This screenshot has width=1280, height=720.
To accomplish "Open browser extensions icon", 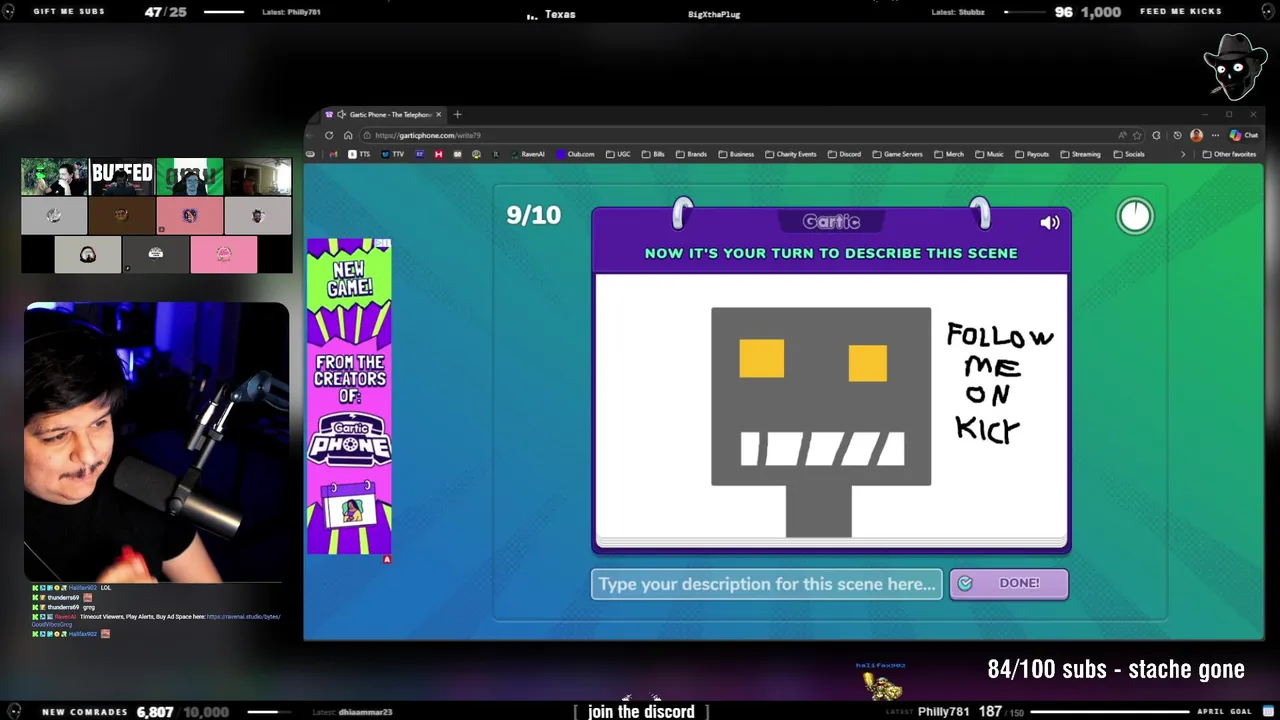I will pos(1157,135).
